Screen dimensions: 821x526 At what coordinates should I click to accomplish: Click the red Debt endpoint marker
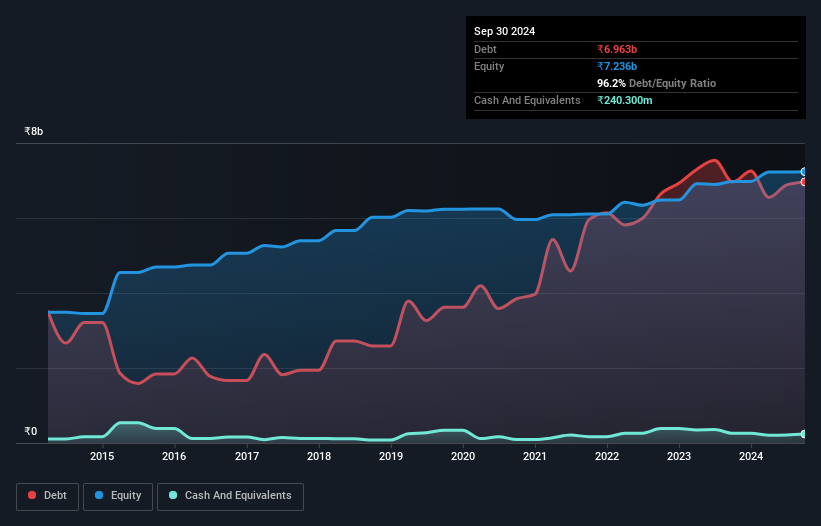(804, 182)
